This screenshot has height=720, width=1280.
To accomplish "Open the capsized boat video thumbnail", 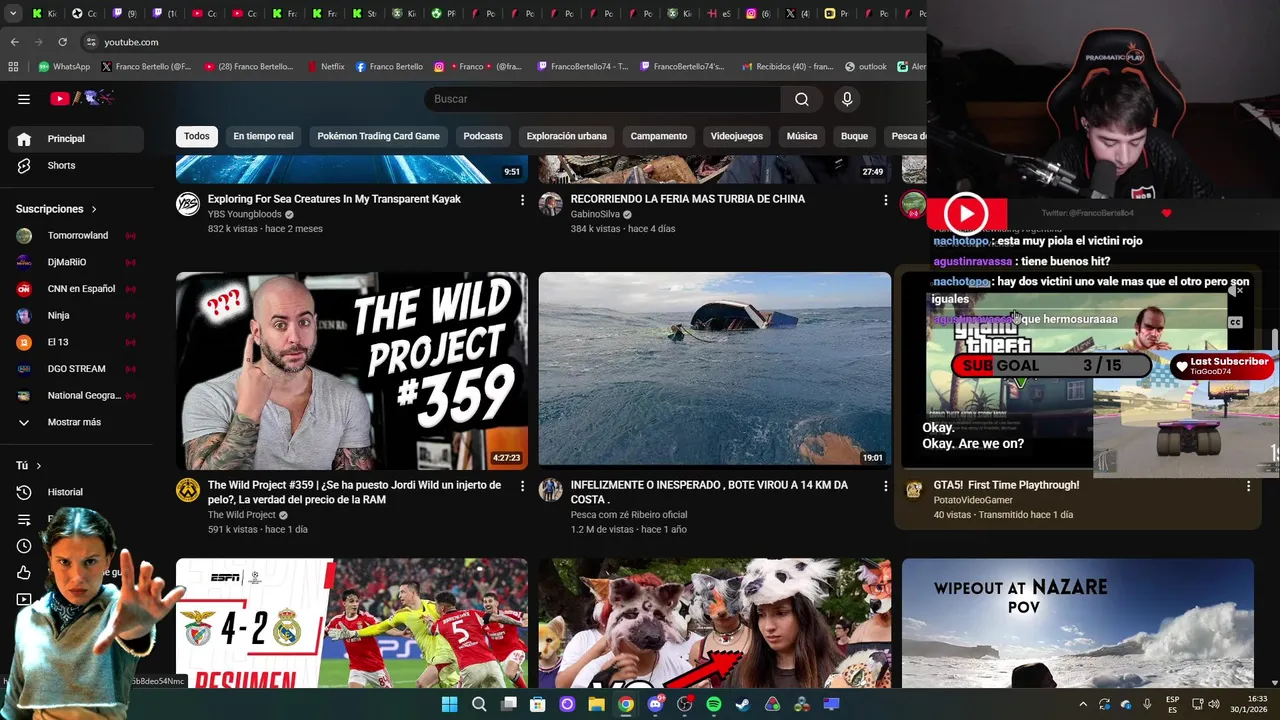I will click(715, 370).
